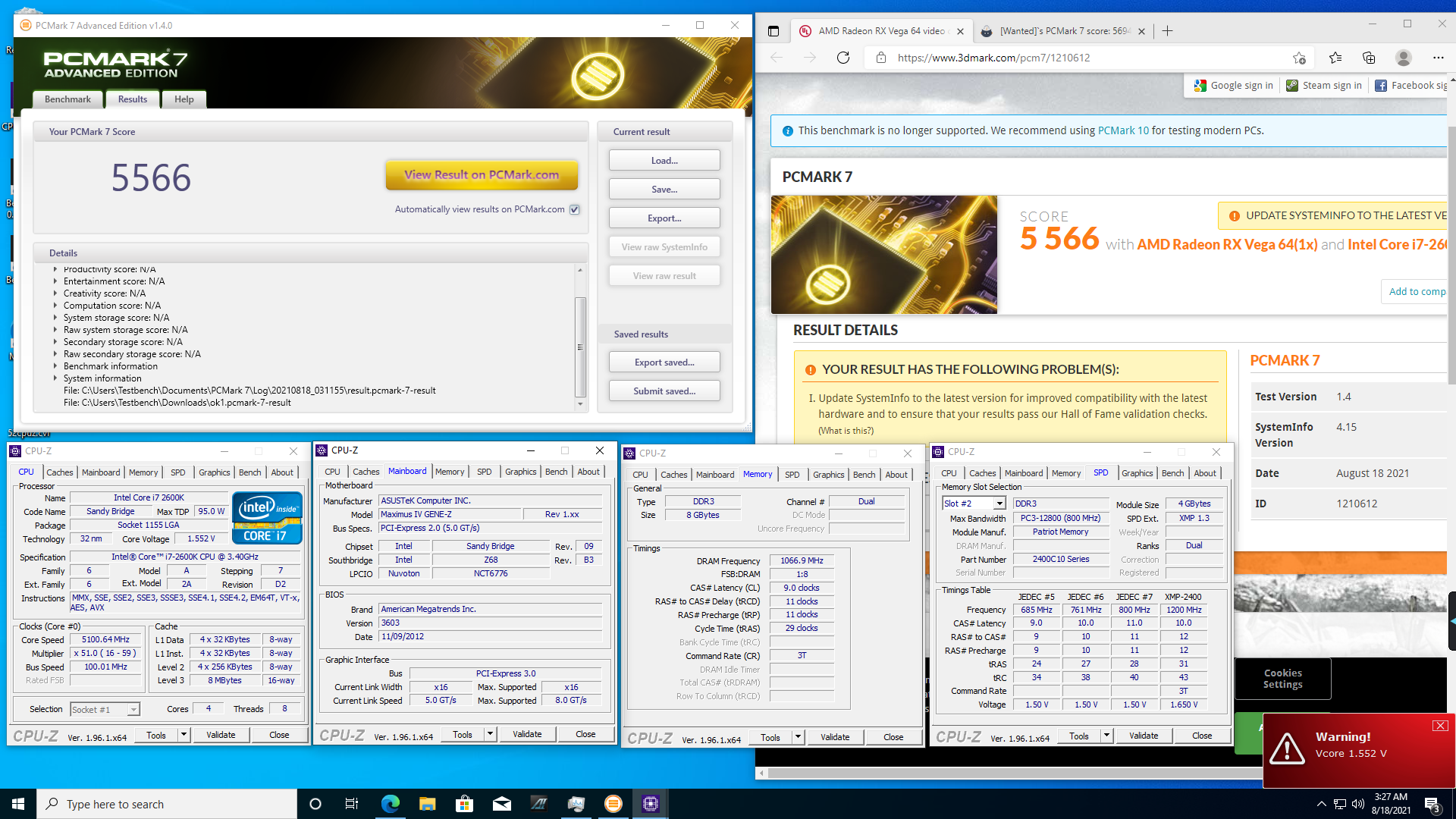Open the browser tab actions icon
This screenshot has width=1456, height=819.
(773, 31)
